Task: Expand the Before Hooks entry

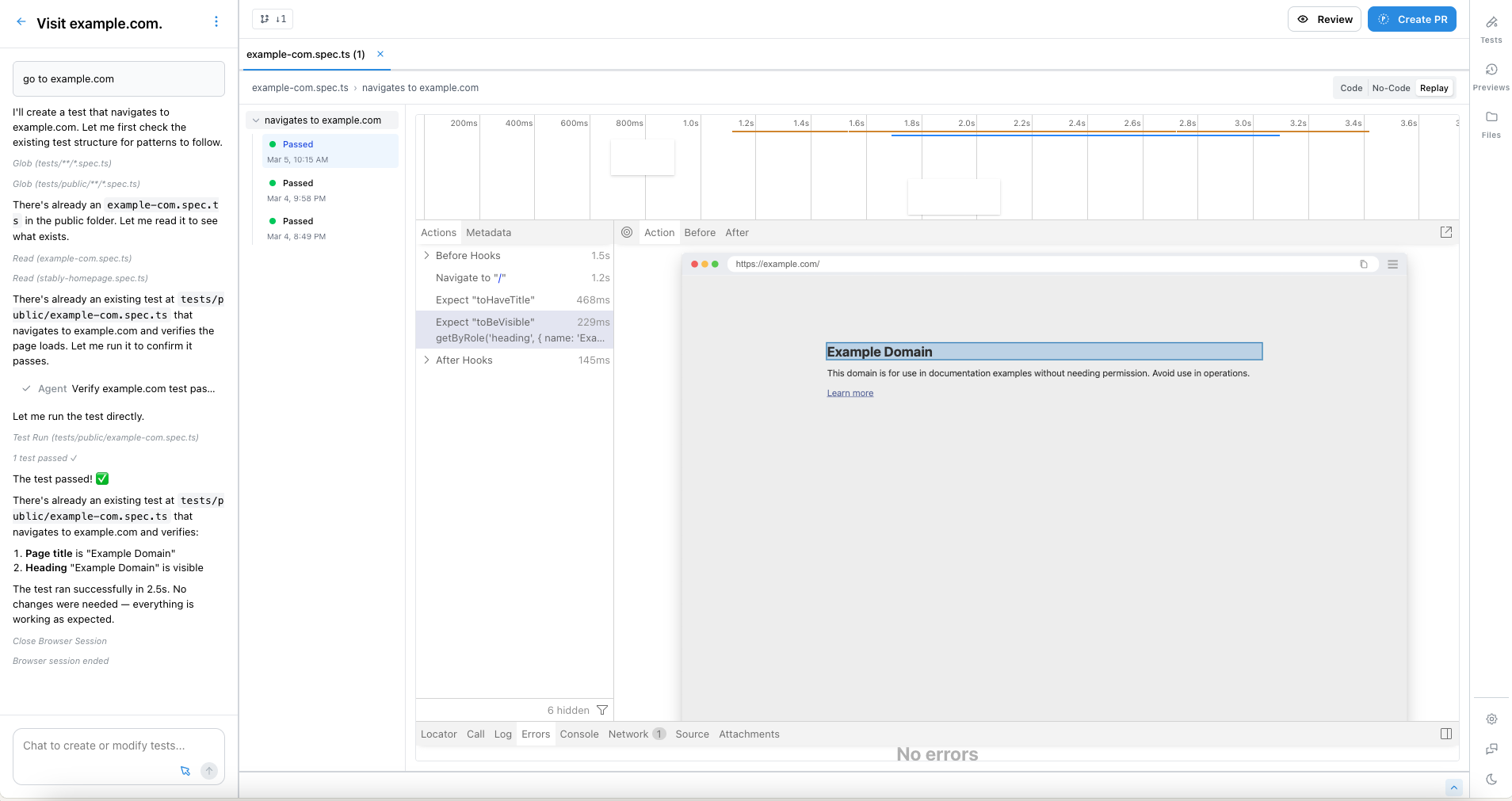Action: [426, 255]
